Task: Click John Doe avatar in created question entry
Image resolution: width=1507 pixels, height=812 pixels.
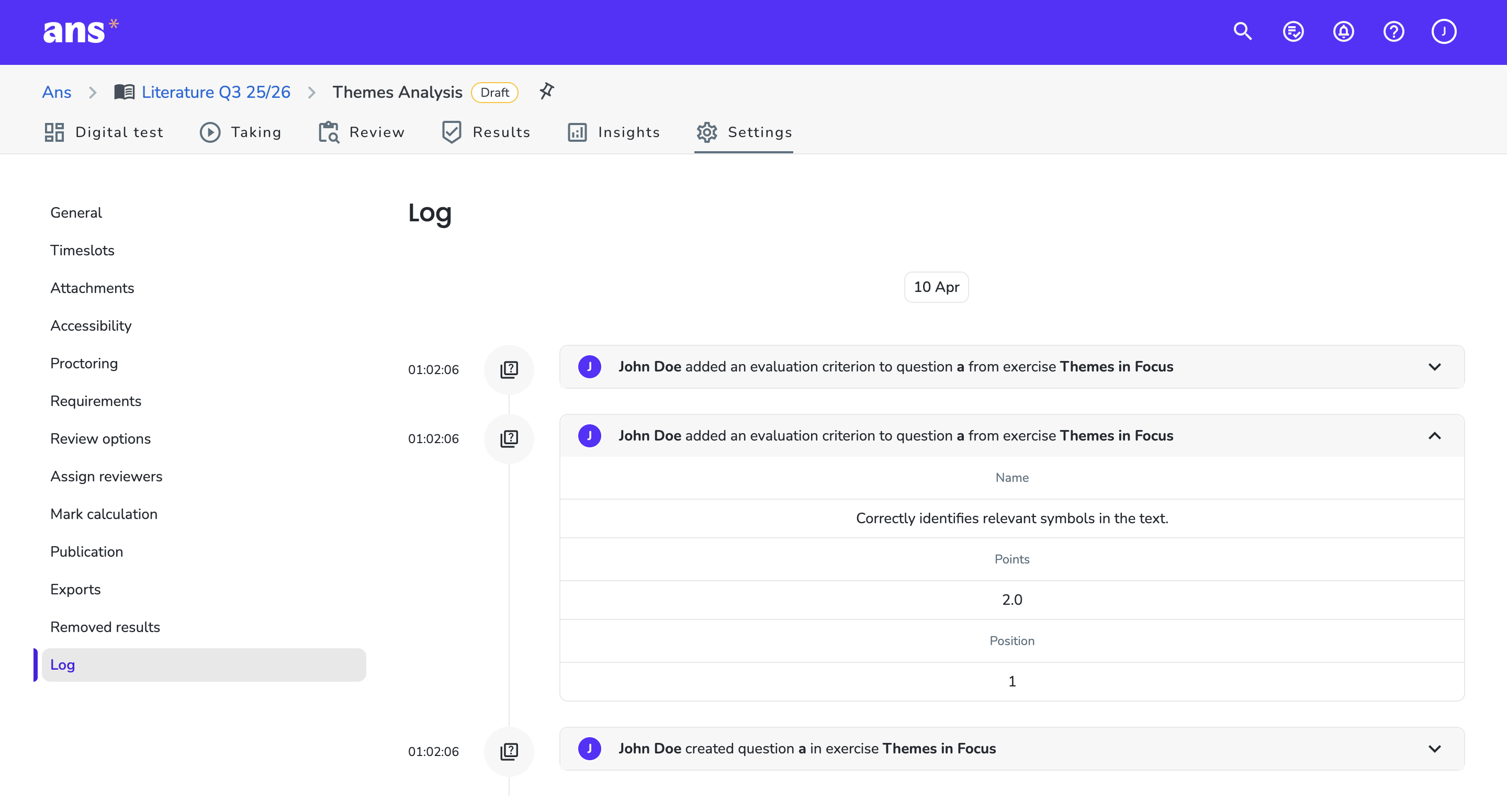Action: (590, 749)
